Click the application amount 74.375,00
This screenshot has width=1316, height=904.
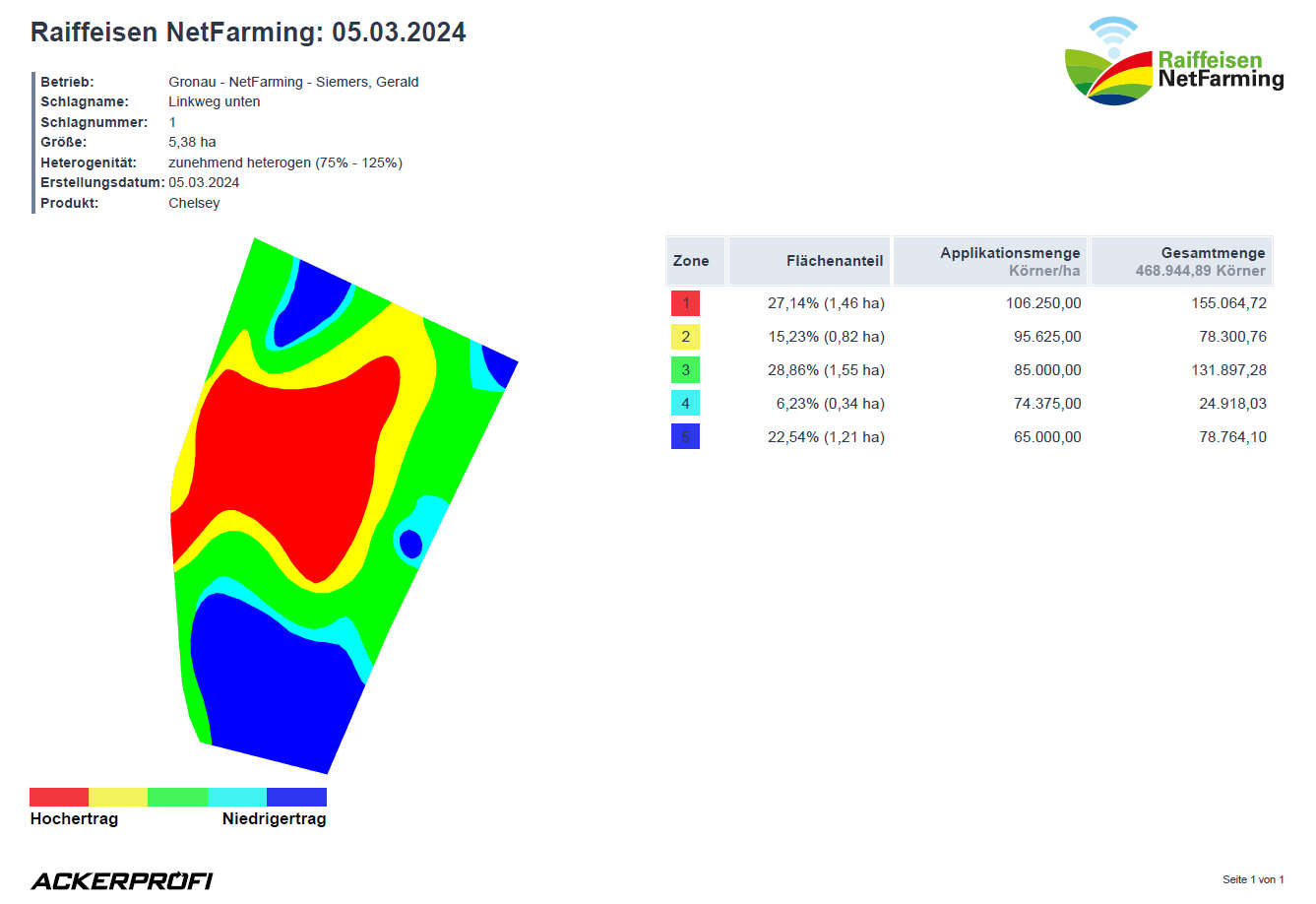(x=1047, y=404)
